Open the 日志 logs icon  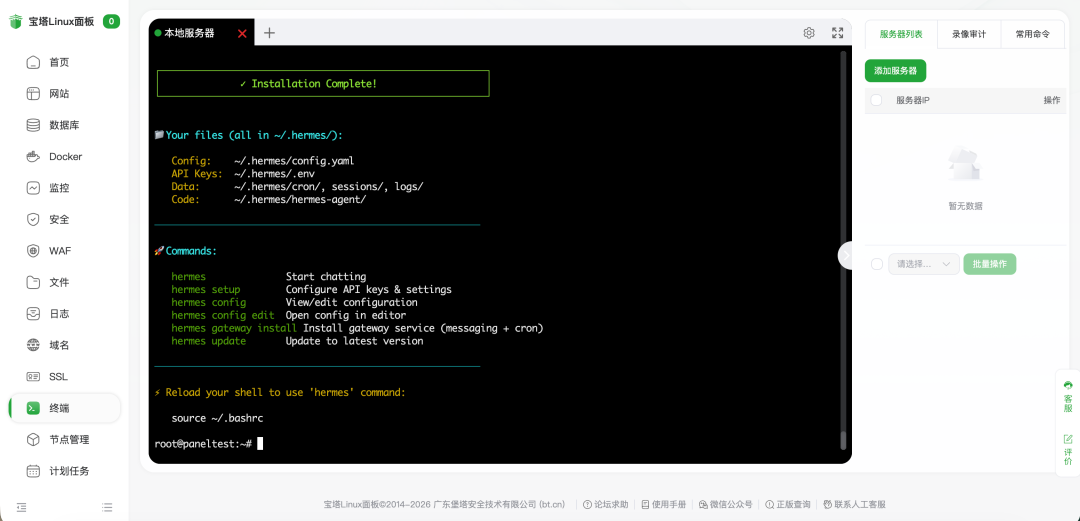33,314
